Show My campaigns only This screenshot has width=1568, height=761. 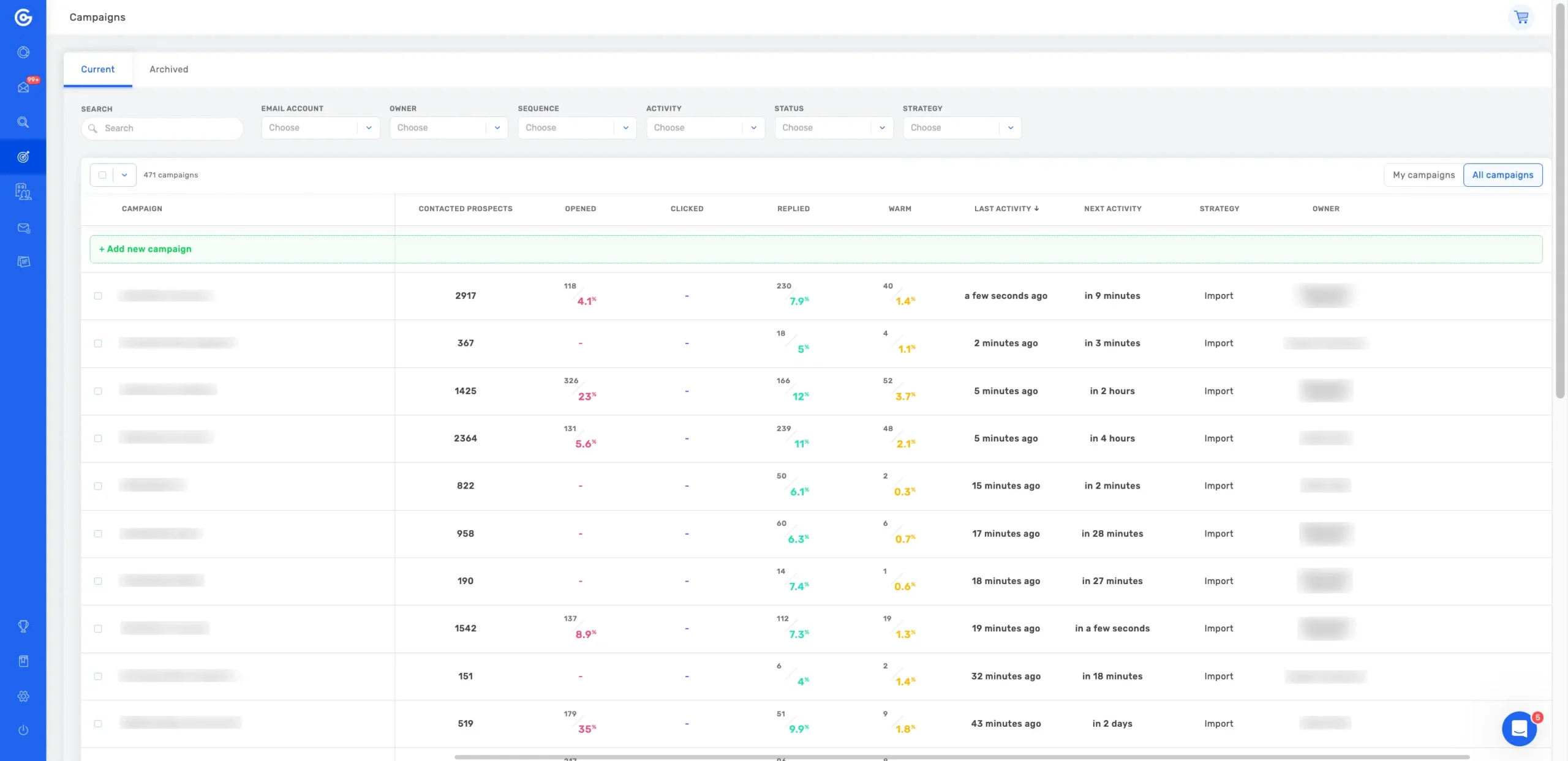click(1423, 175)
